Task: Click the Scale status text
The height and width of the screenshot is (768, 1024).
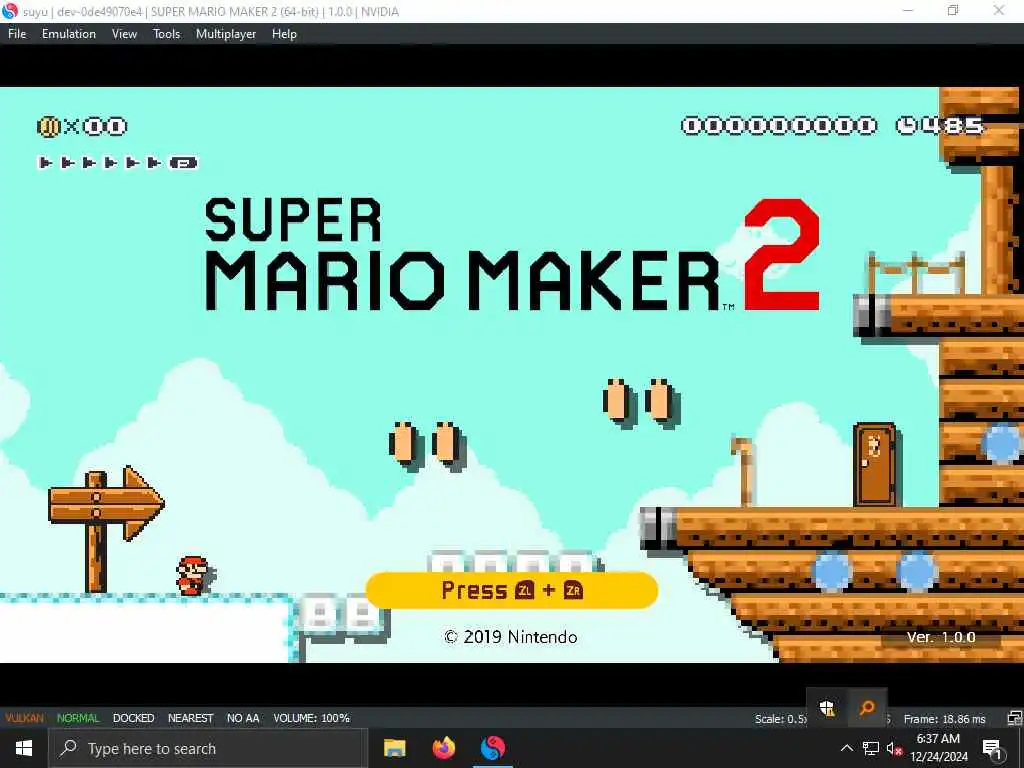Action: (x=780, y=718)
